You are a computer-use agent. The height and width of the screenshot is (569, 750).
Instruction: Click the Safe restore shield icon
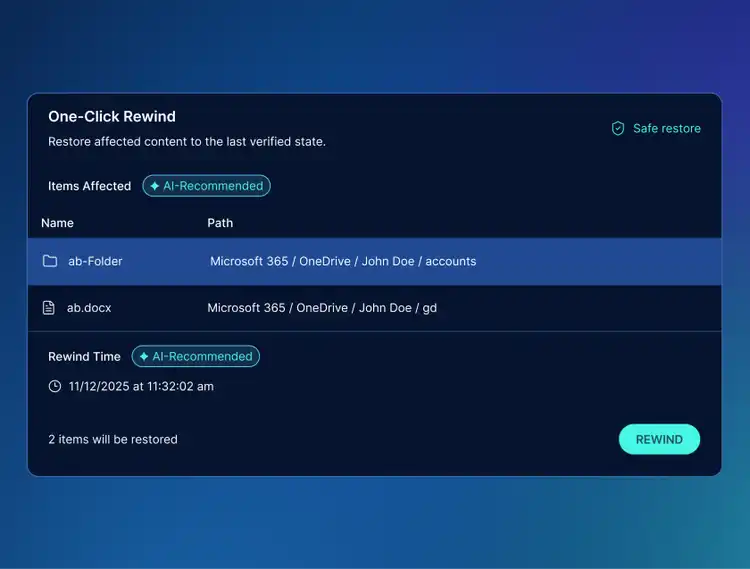point(618,128)
